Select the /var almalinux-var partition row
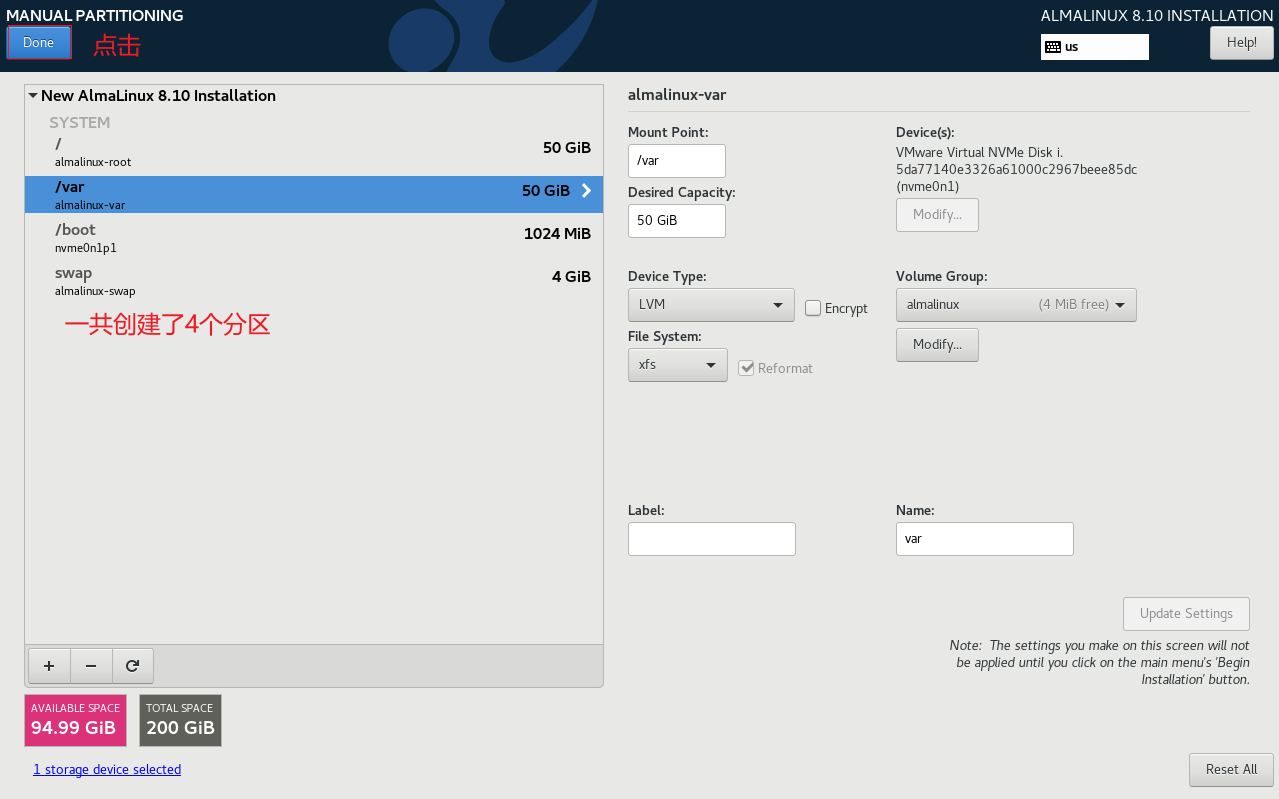1279x799 pixels. tap(314, 195)
